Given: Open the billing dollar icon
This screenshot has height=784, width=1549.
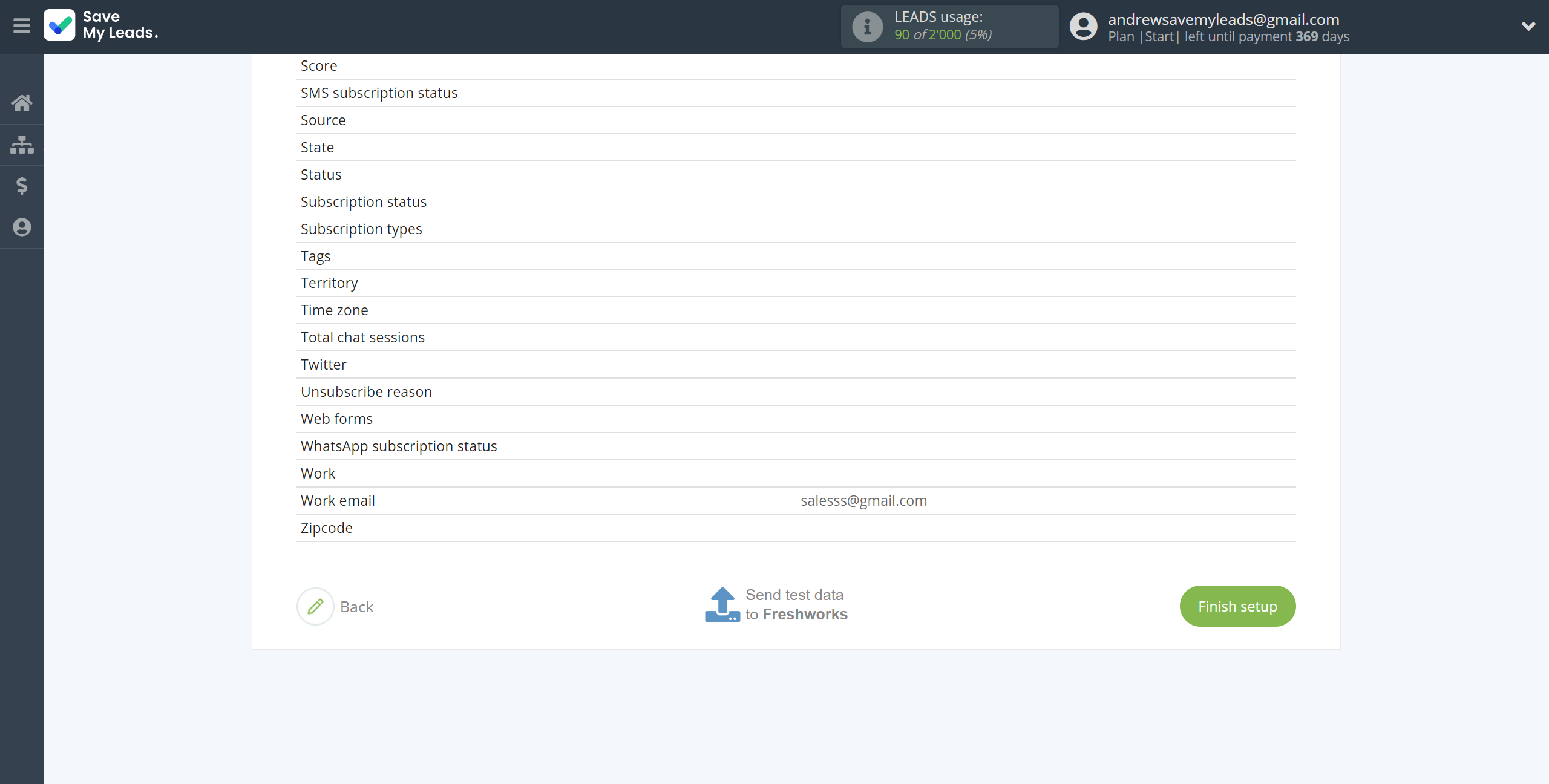Looking at the screenshot, I should [22, 186].
